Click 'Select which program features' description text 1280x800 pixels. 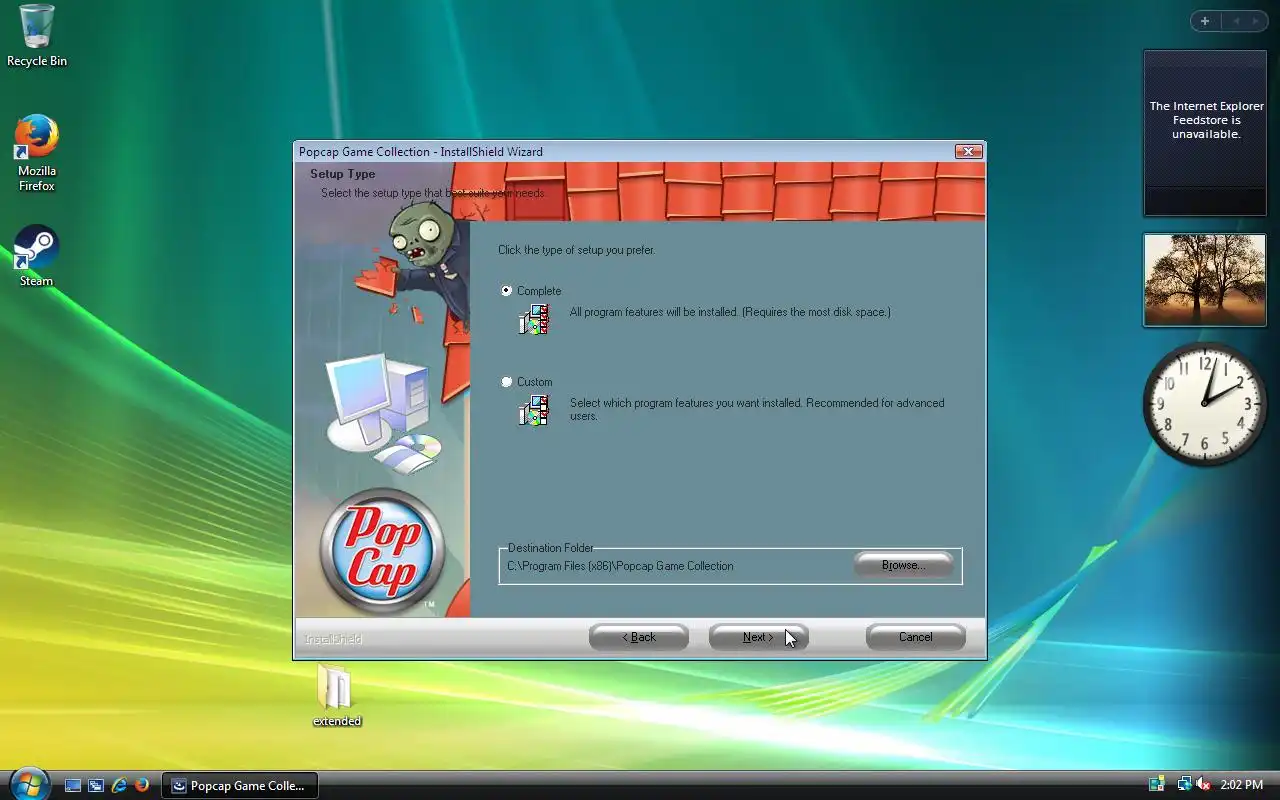(757, 409)
